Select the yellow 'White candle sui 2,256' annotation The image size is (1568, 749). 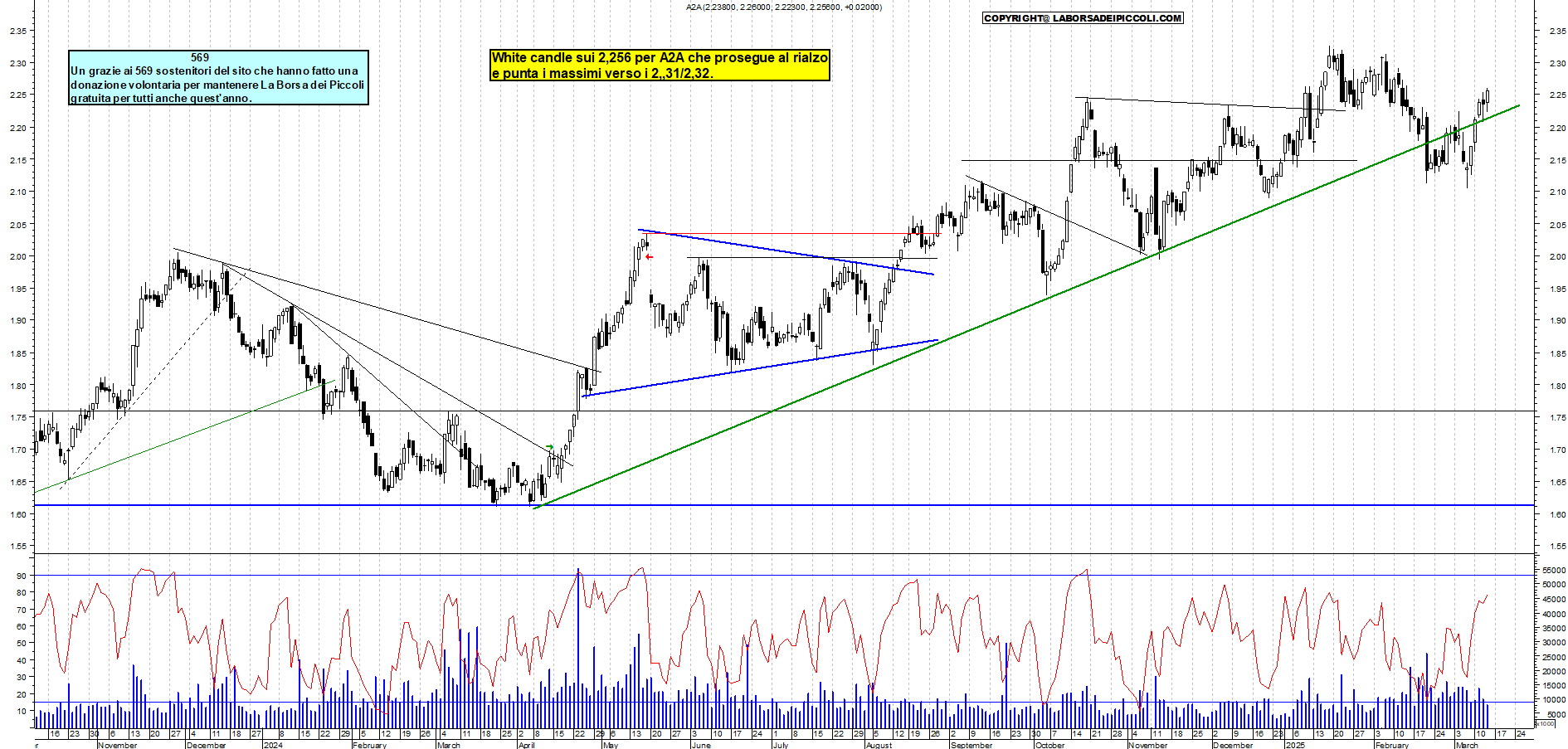(660, 65)
